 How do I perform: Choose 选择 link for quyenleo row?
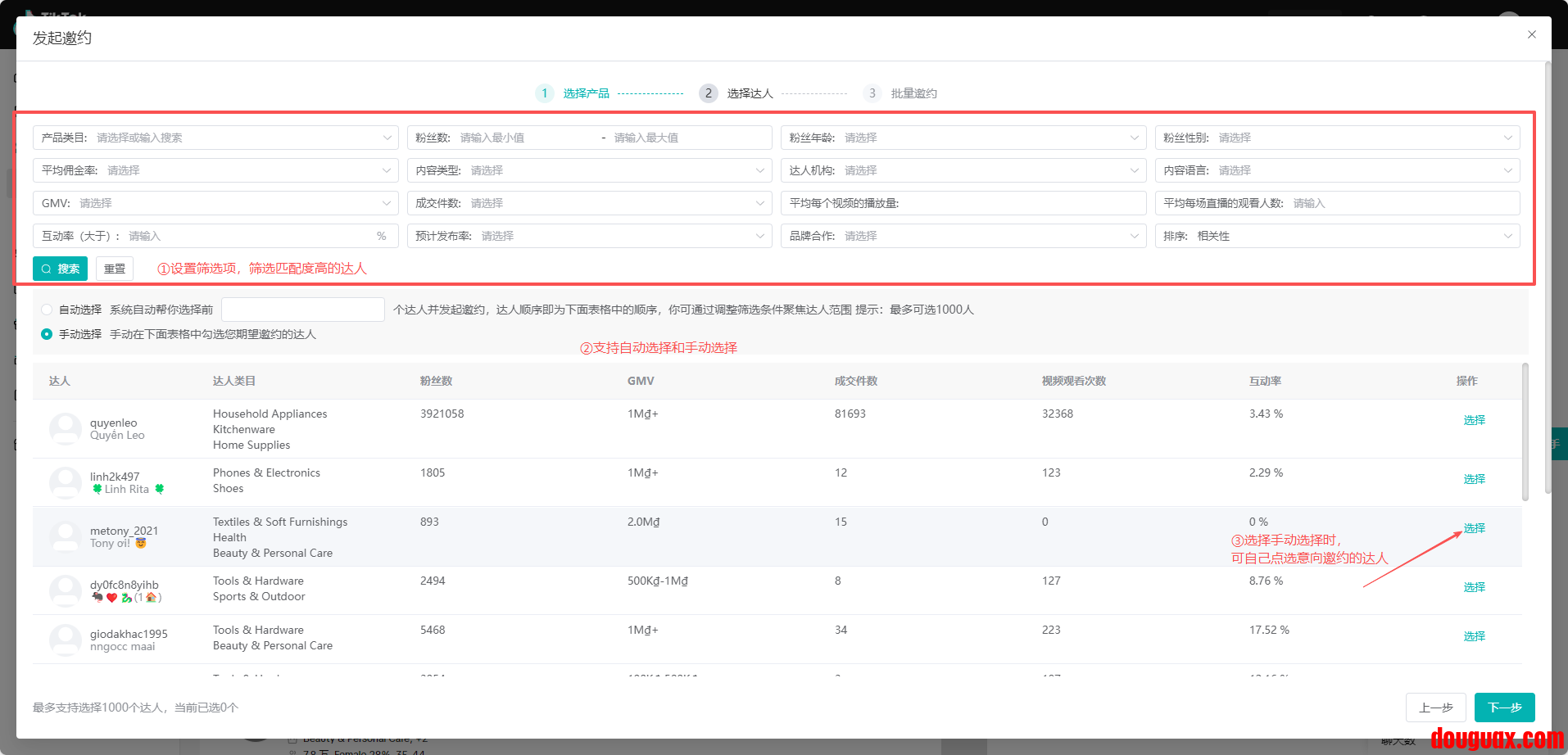(x=1474, y=420)
